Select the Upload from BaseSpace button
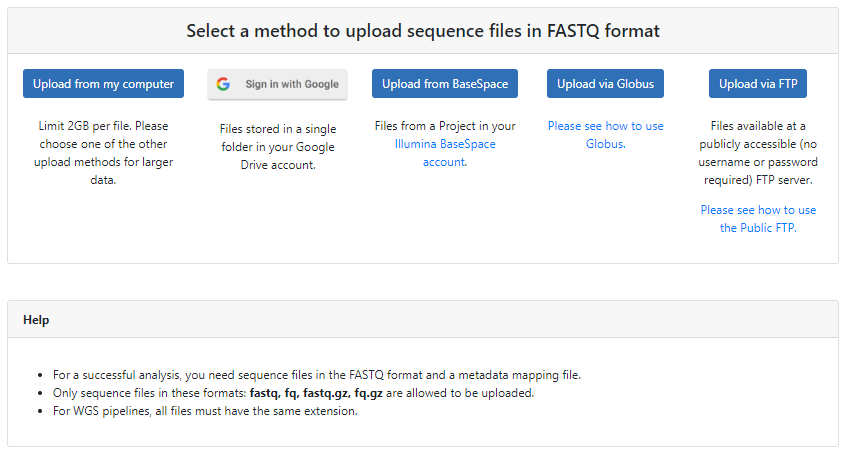Image resolution: width=850 pixels, height=457 pixels. pos(445,83)
